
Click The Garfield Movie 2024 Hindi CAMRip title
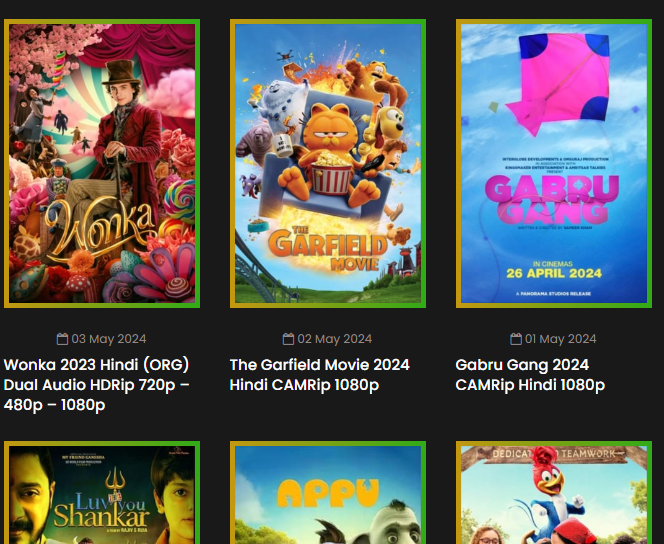320,375
